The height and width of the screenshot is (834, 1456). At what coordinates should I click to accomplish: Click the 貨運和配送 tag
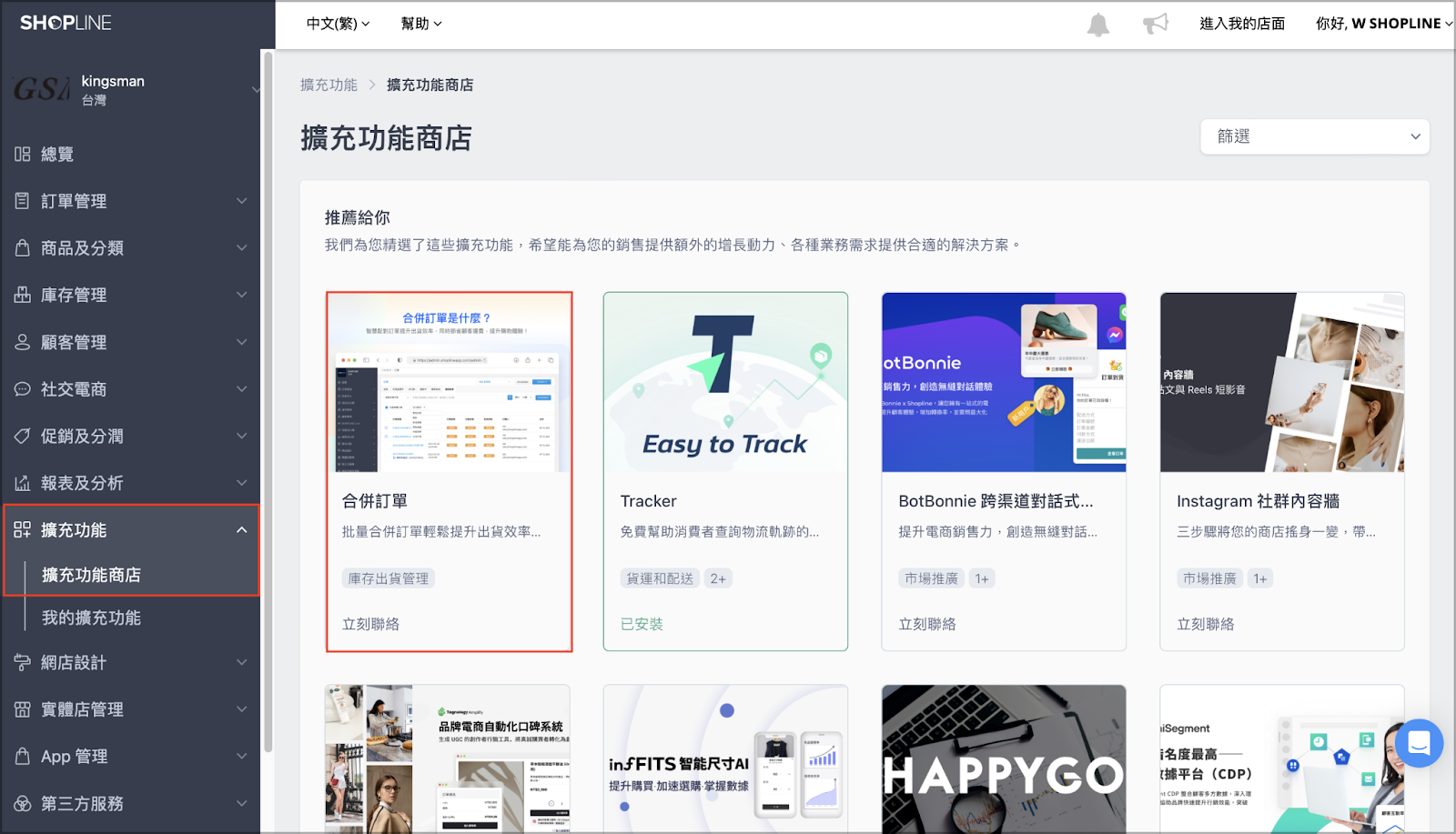click(x=660, y=578)
